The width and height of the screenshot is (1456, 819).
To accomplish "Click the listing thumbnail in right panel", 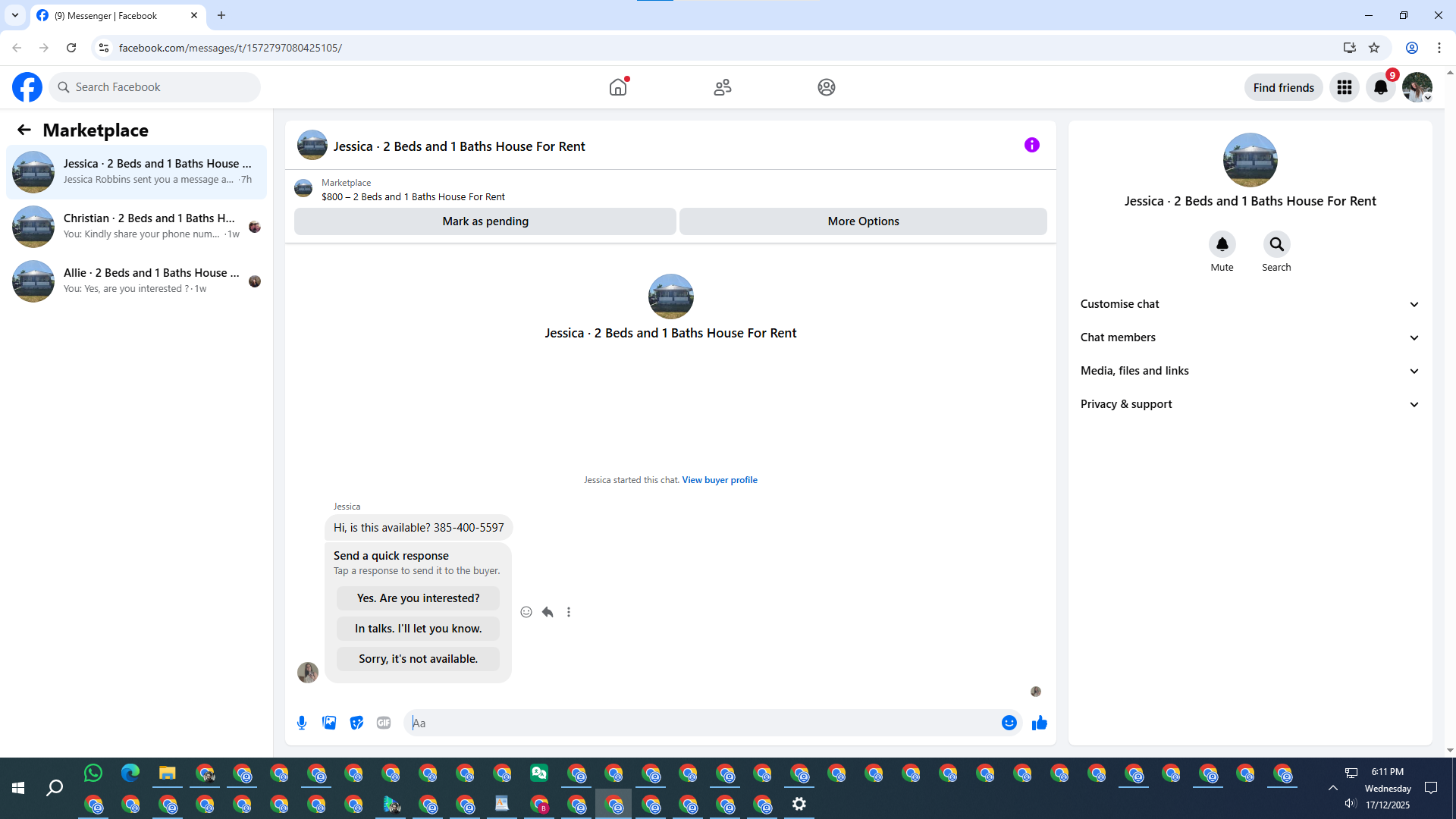I will click(x=1250, y=160).
